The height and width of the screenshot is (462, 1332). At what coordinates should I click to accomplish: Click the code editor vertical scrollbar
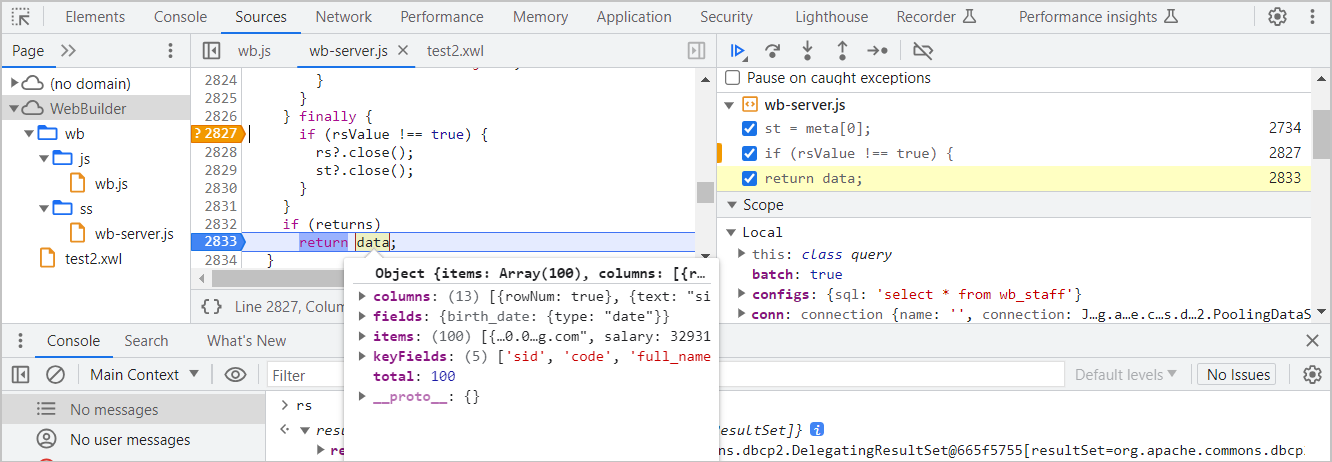click(x=705, y=192)
